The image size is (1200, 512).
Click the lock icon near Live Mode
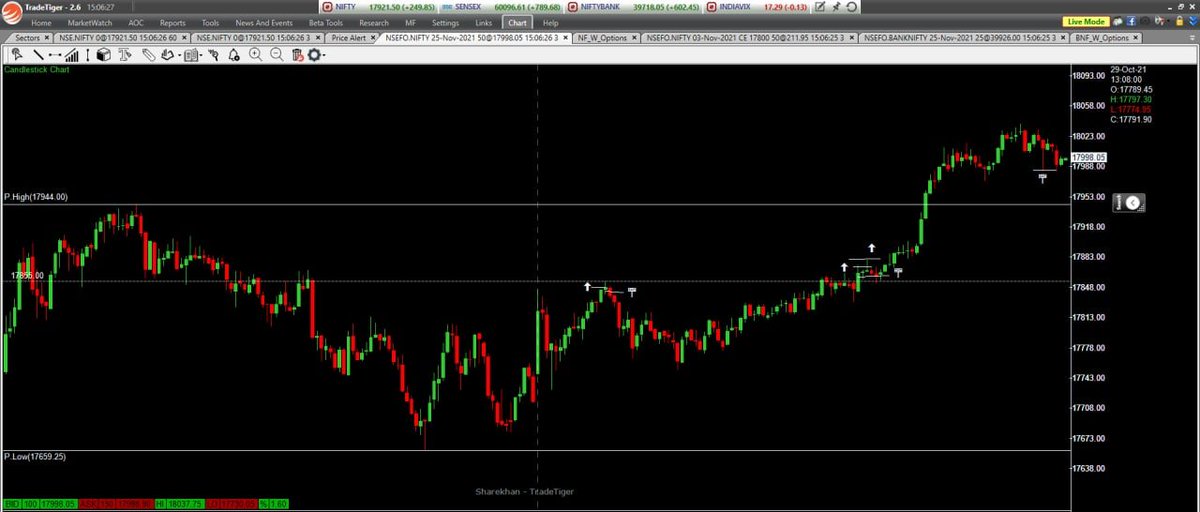click(x=1179, y=22)
